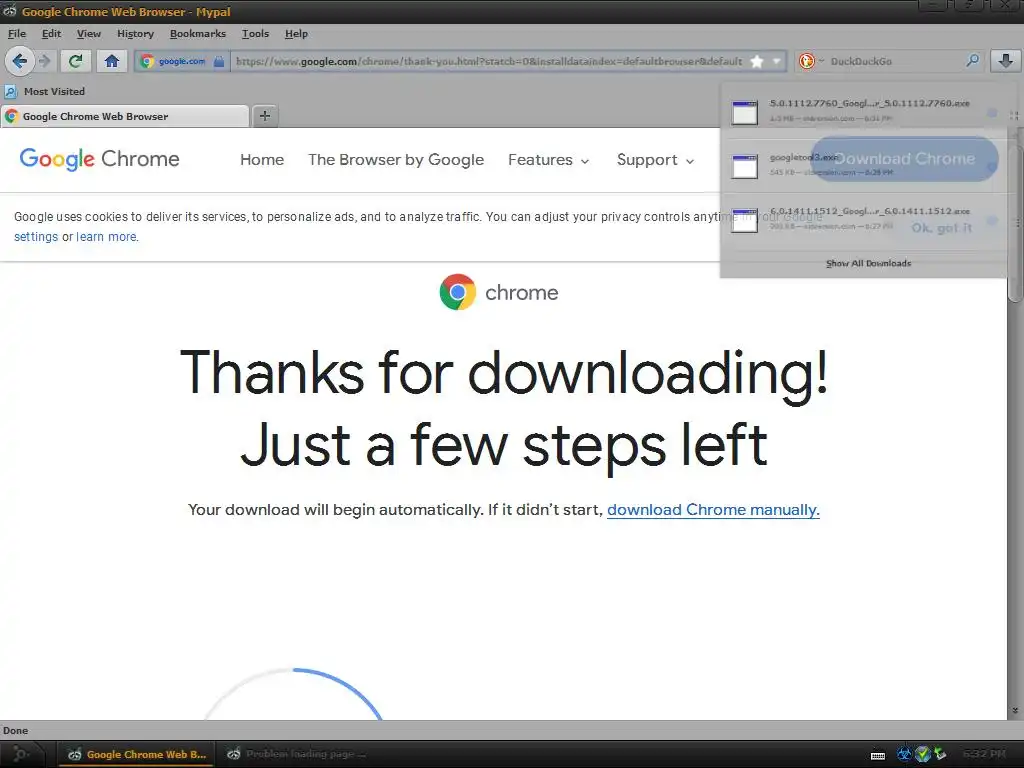
Task: Bookmark this page with the star icon
Action: pos(757,61)
